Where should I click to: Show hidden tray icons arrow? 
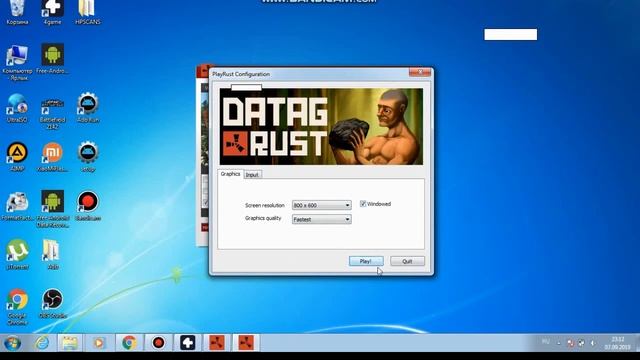559,343
